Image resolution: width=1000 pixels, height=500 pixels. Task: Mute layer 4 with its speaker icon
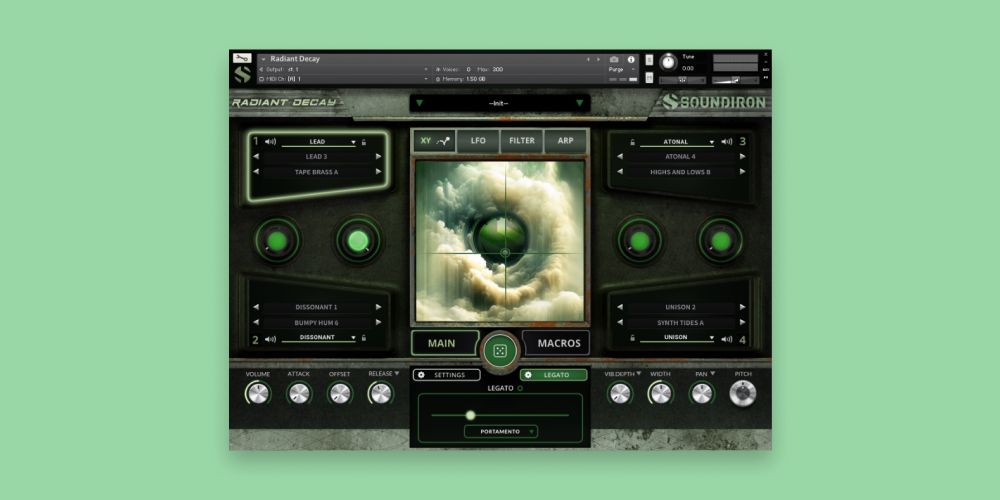click(x=726, y=339)
